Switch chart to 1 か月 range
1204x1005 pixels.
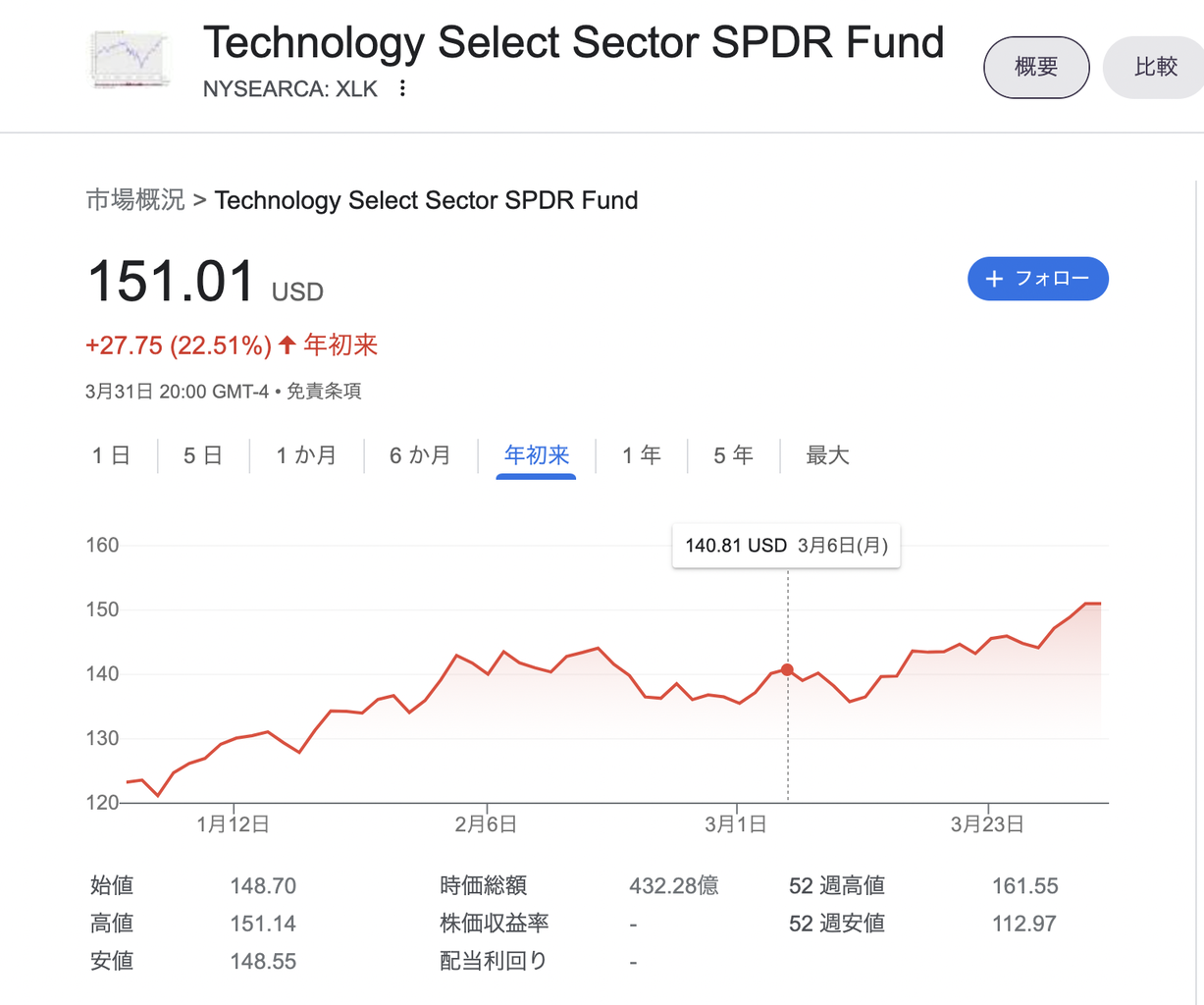pos(306,455)
